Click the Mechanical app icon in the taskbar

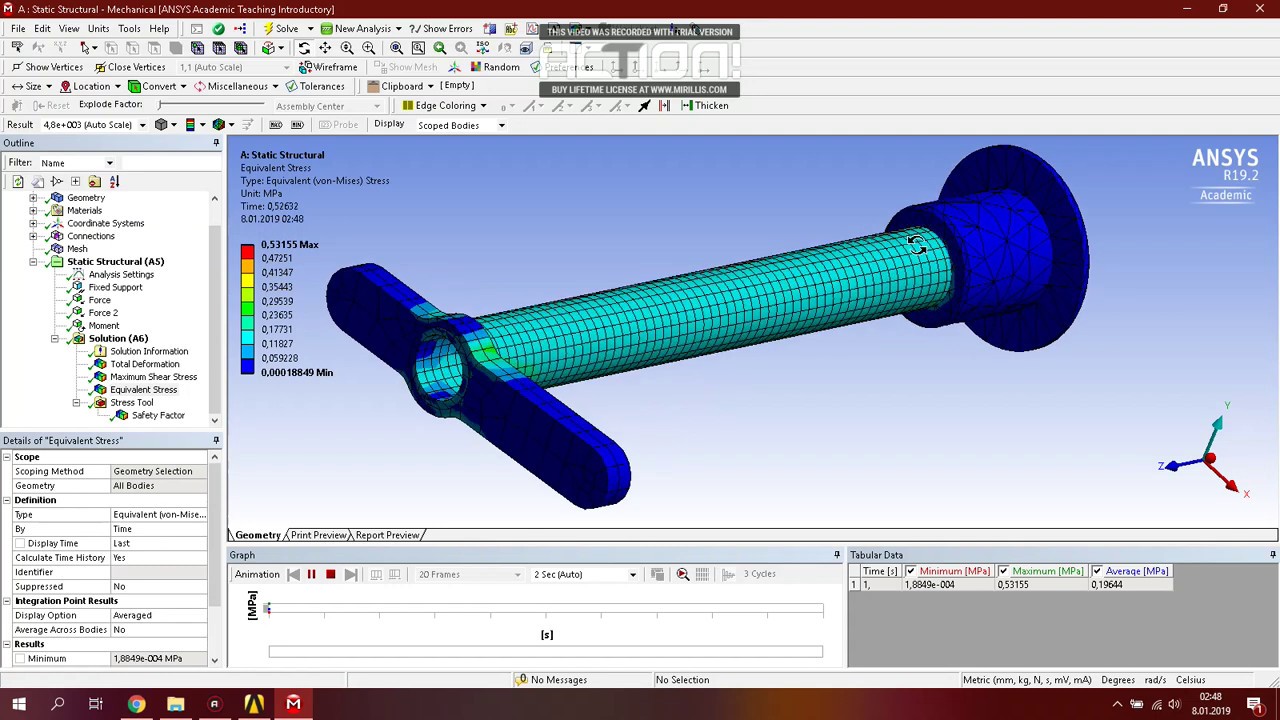pos(293,704)
